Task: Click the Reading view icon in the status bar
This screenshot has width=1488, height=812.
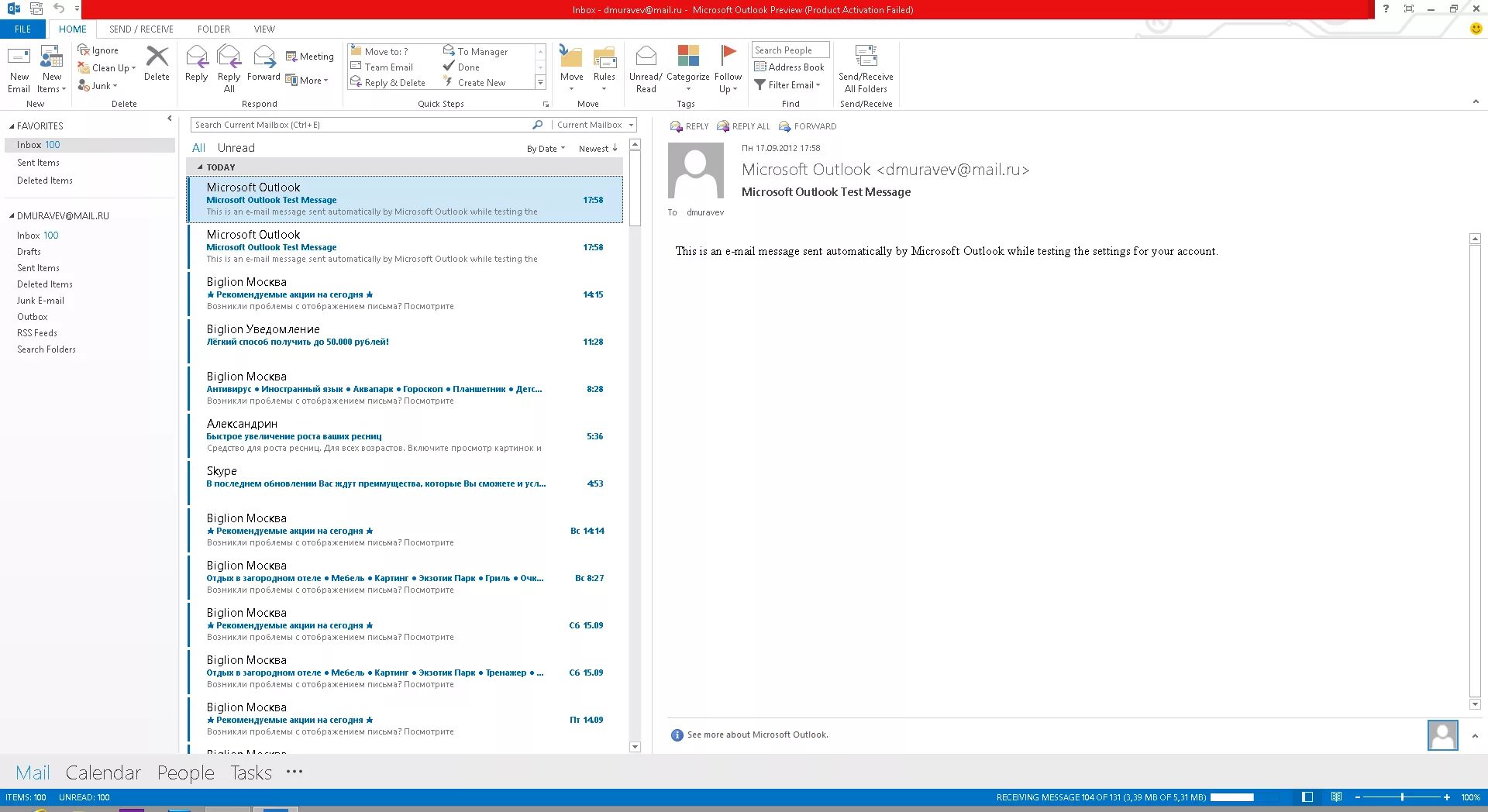Action: tap(1336, 797)
